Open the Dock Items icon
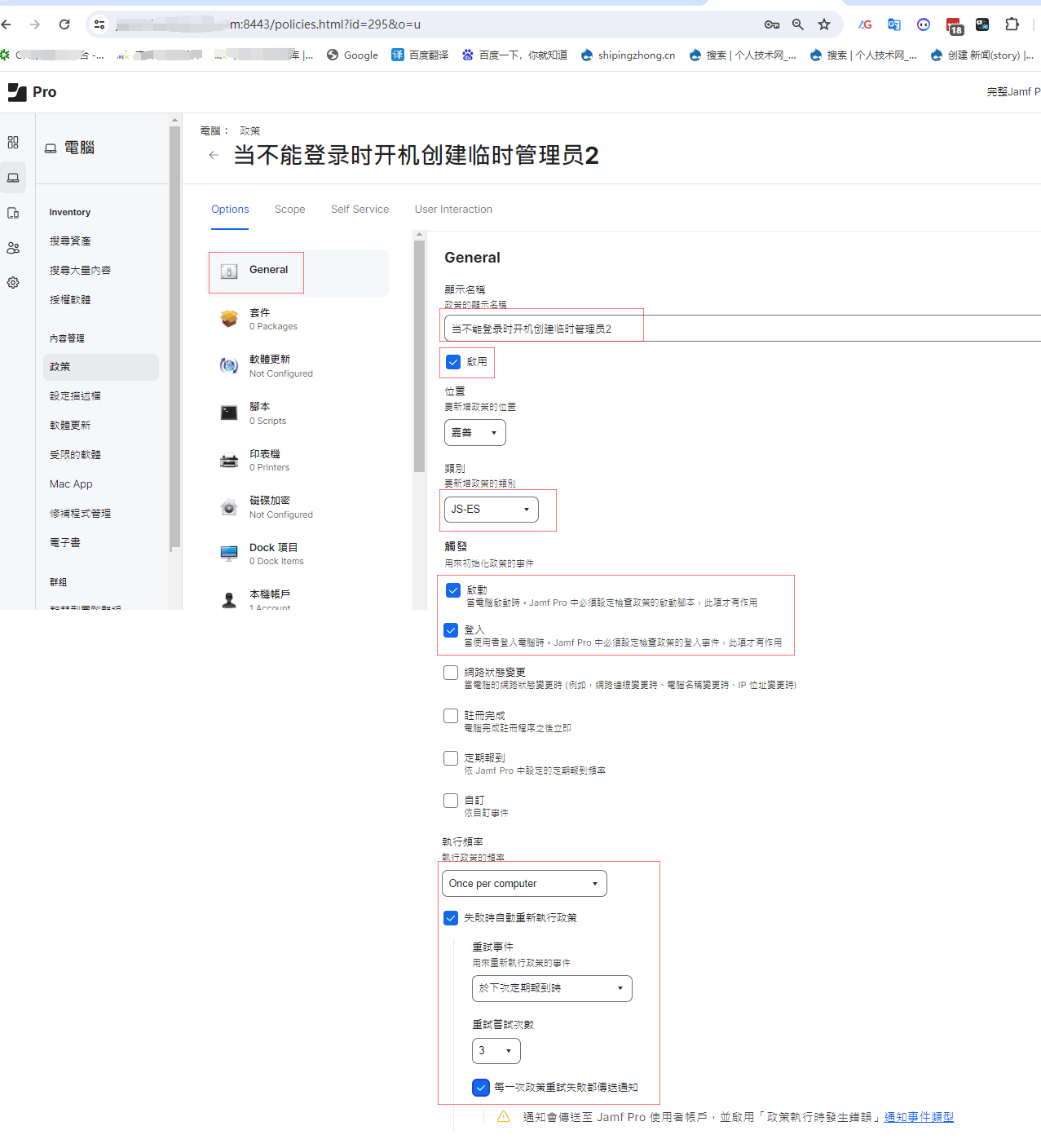 (x=229, y=554)
